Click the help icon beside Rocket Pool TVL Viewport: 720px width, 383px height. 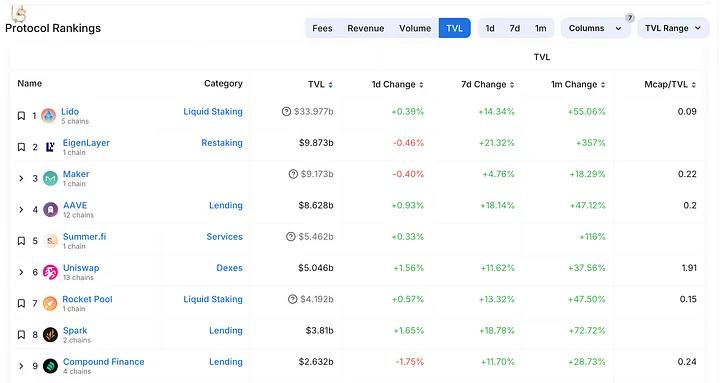click(292, 299)
